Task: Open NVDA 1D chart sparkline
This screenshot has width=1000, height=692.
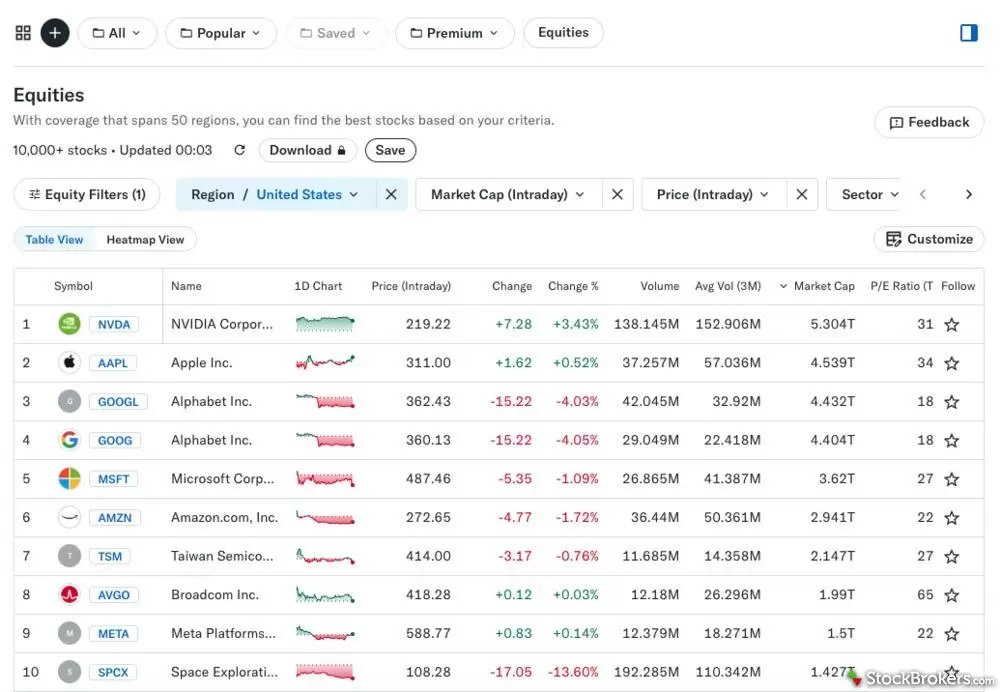Action: 325,323
